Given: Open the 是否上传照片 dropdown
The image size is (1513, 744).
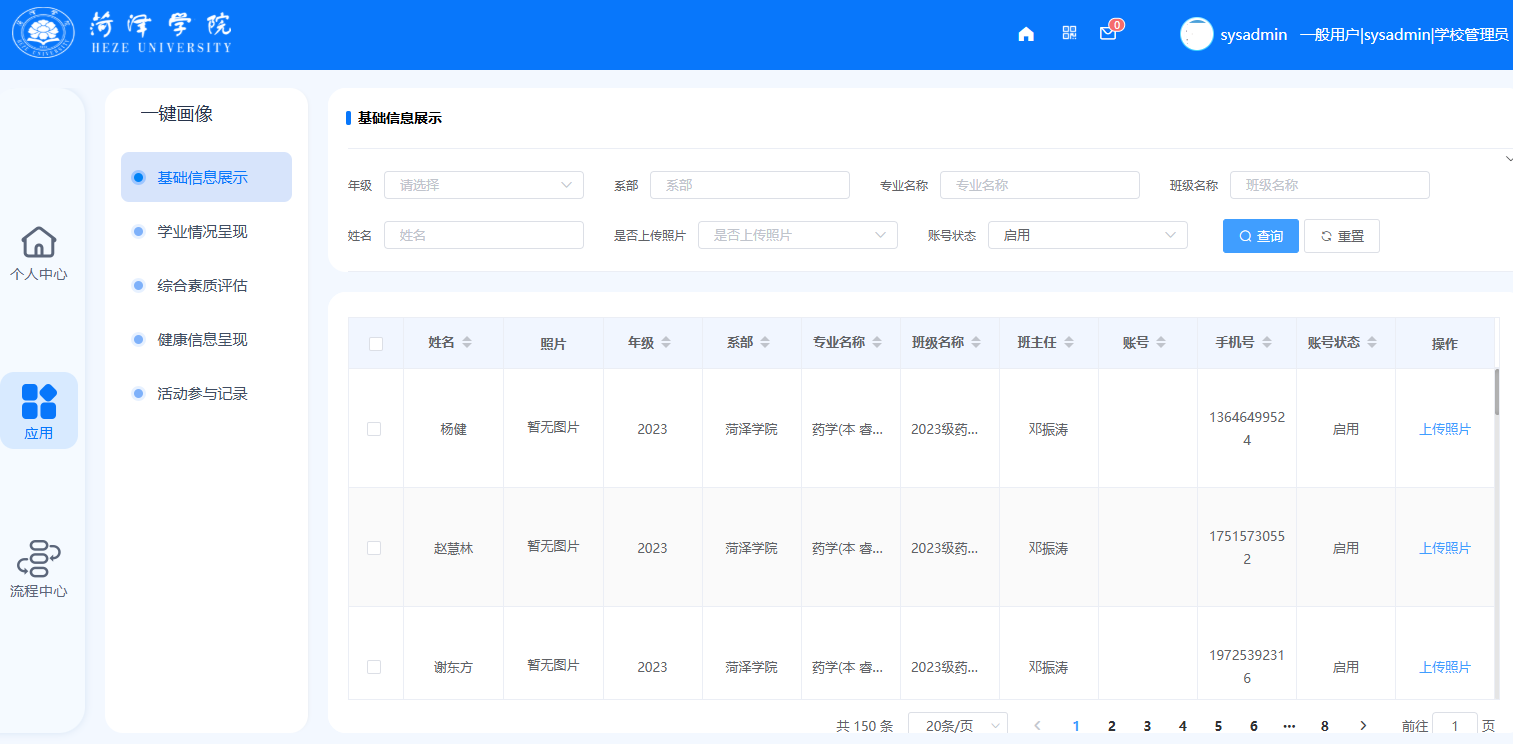Looking at the screenshot, I should coord(797,235).
